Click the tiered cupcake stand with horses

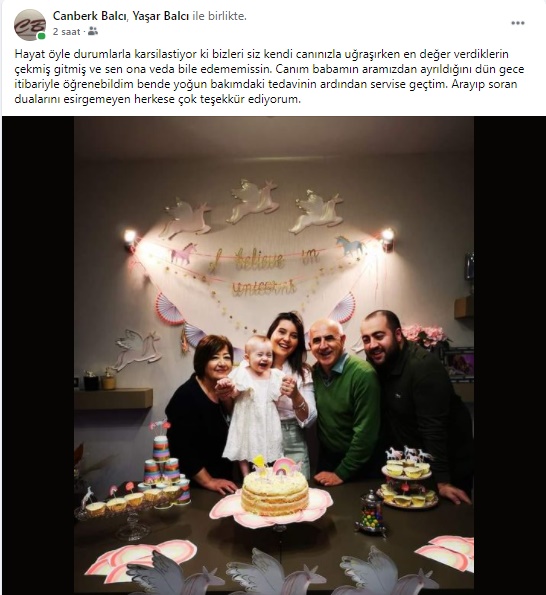(408, 479)
